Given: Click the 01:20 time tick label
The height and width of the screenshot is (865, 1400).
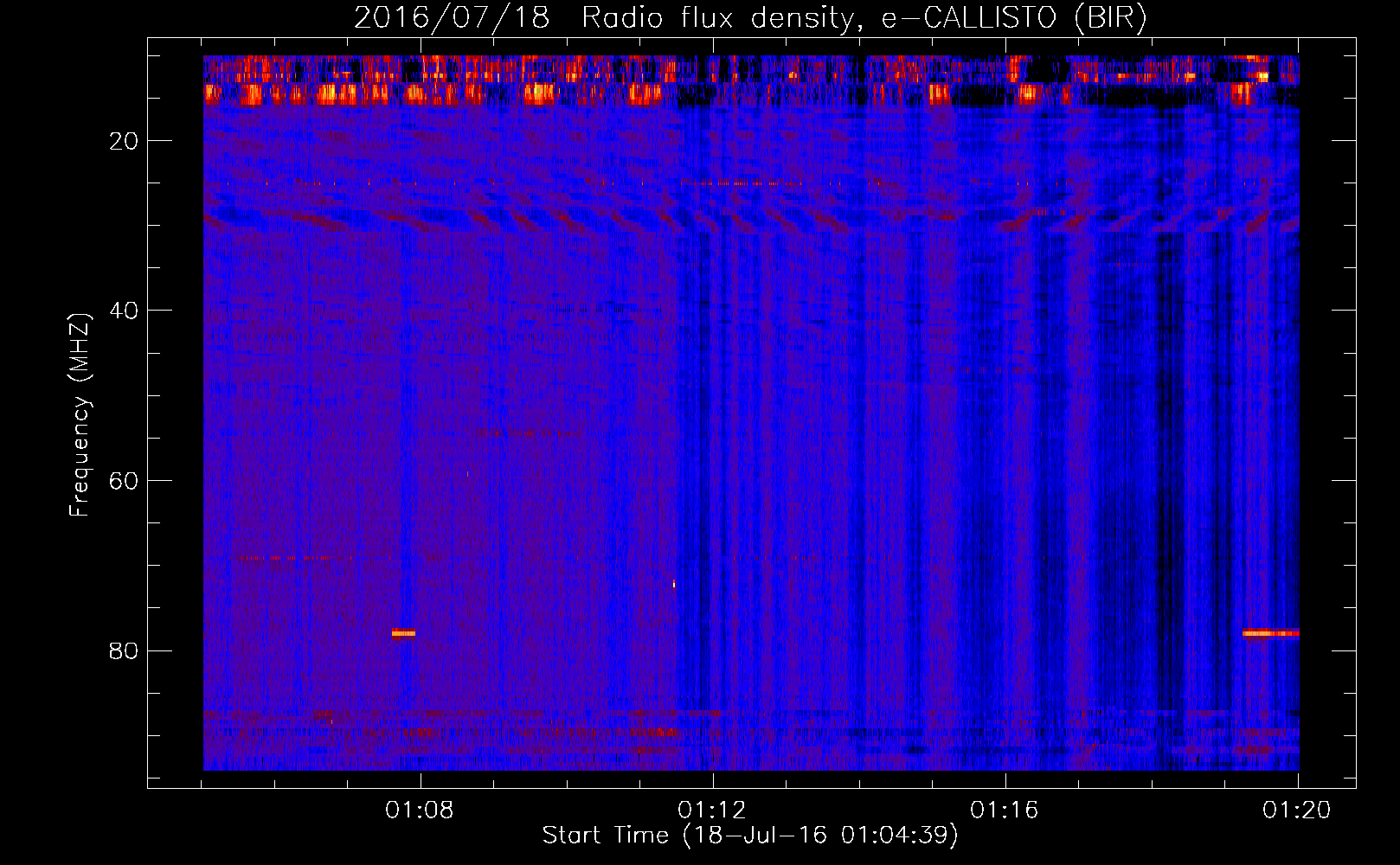Looking at the screenshot, I should pyautogui.click(x=1297, y=810).
